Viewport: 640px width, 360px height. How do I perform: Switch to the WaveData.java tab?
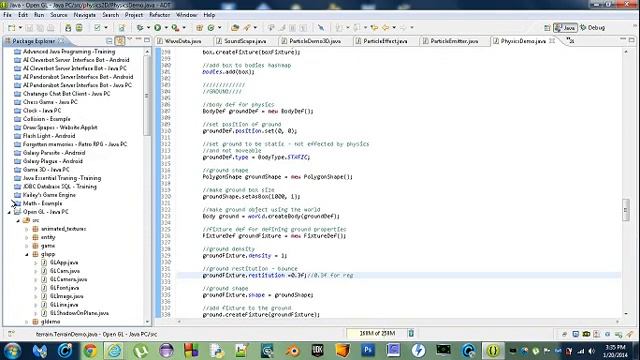click(x=183, y=41)
